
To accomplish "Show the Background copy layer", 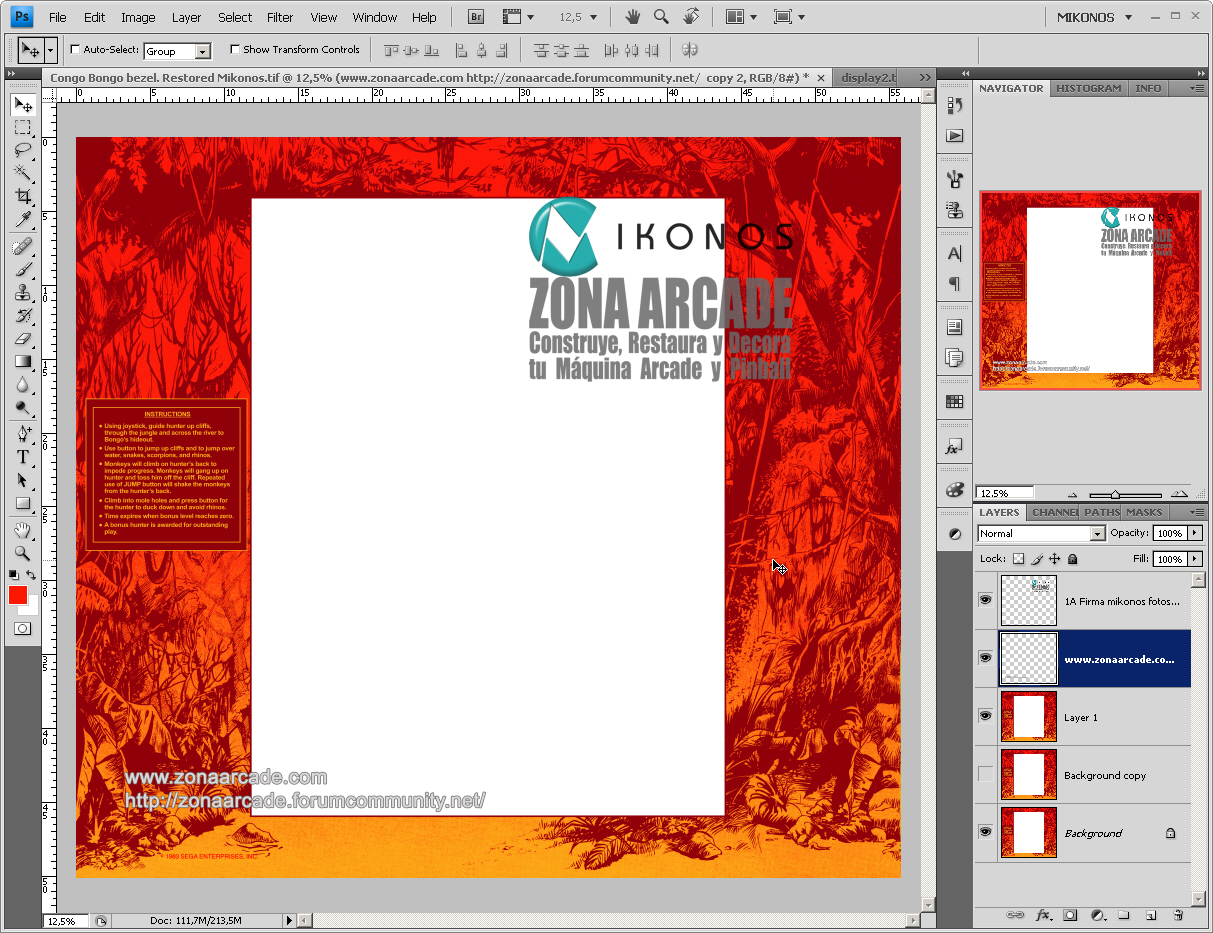I will [x=986, y=775].
